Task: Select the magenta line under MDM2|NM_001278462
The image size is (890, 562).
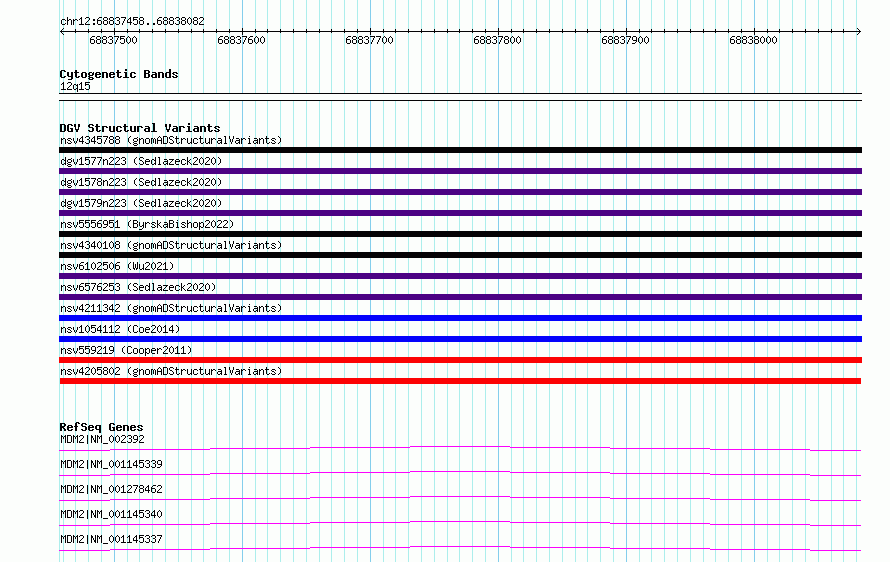Action: coord(460,498)
